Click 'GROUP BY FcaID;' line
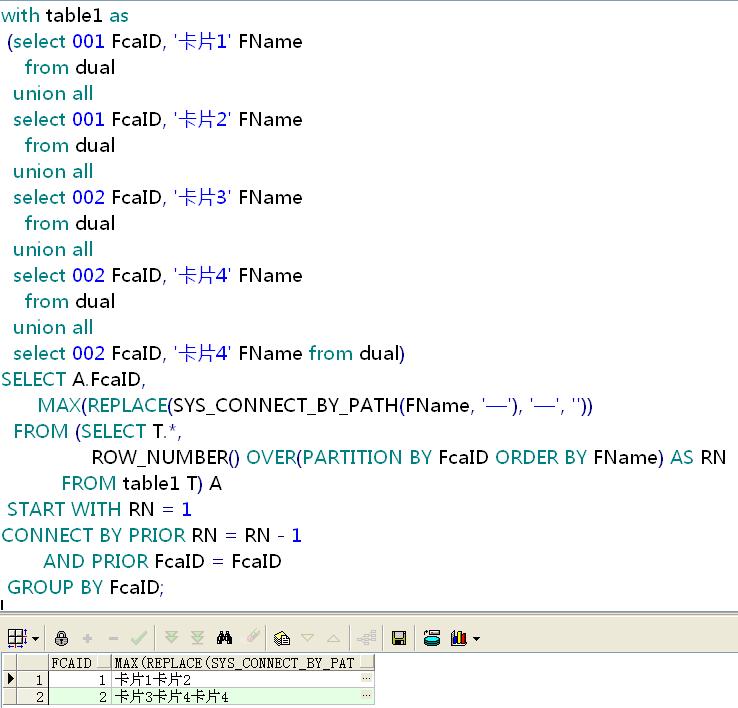The width and height of the screenshot is (738, 708). tap(86, 587)
